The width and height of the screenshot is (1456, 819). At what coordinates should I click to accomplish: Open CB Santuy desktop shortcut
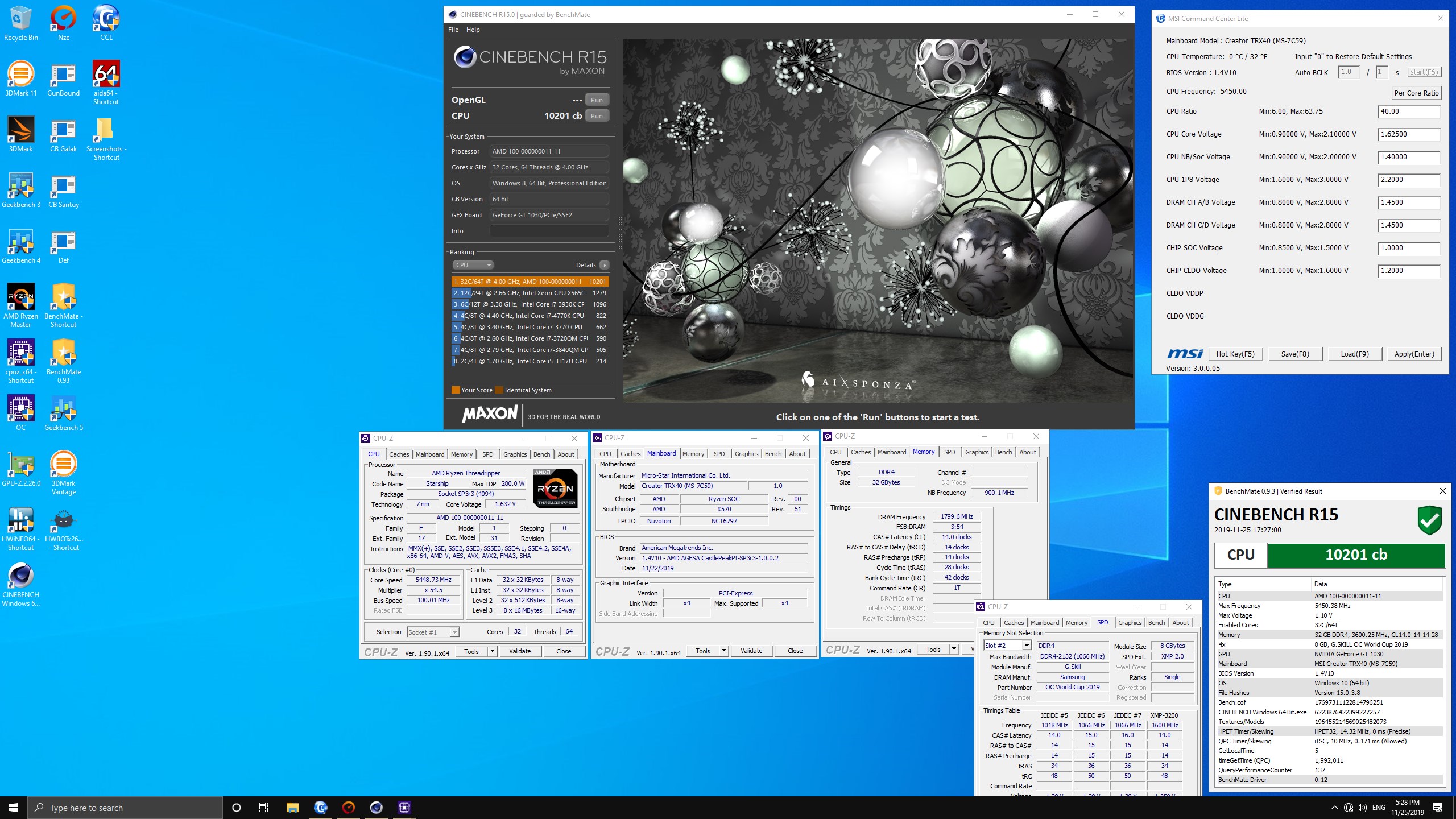pos(64,190)
